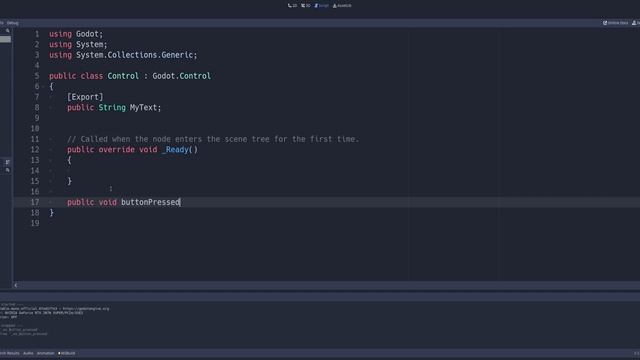
Task: Click line number 9 in the gutter
Action: (37, 118)
